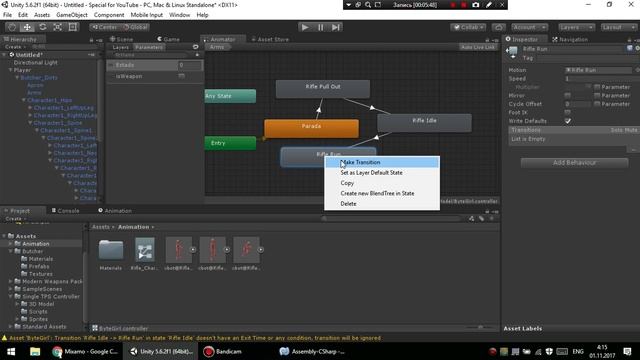Toggle the Center pivot mode button

pyautogui.click(x=104, y=27)
